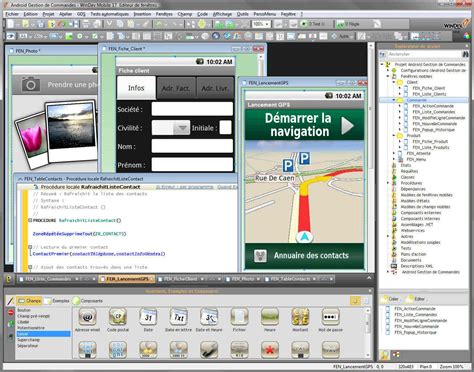This screenshot has width=474, height=372.
Task: Collapse the Produit folder in project tree
Action: [394, 136]
